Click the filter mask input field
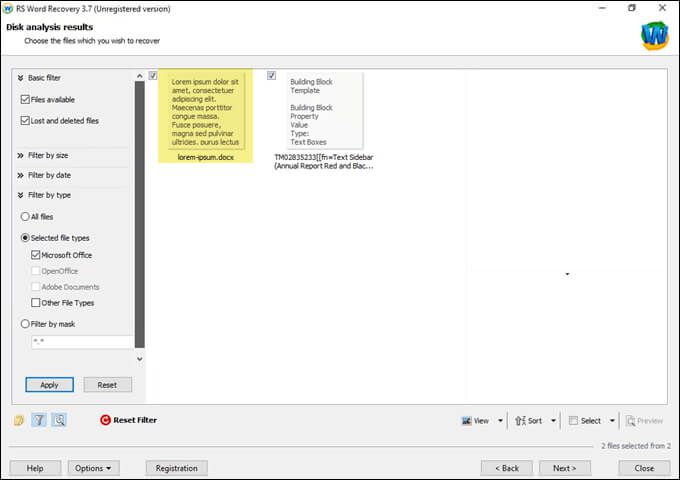 pos(82,342)
